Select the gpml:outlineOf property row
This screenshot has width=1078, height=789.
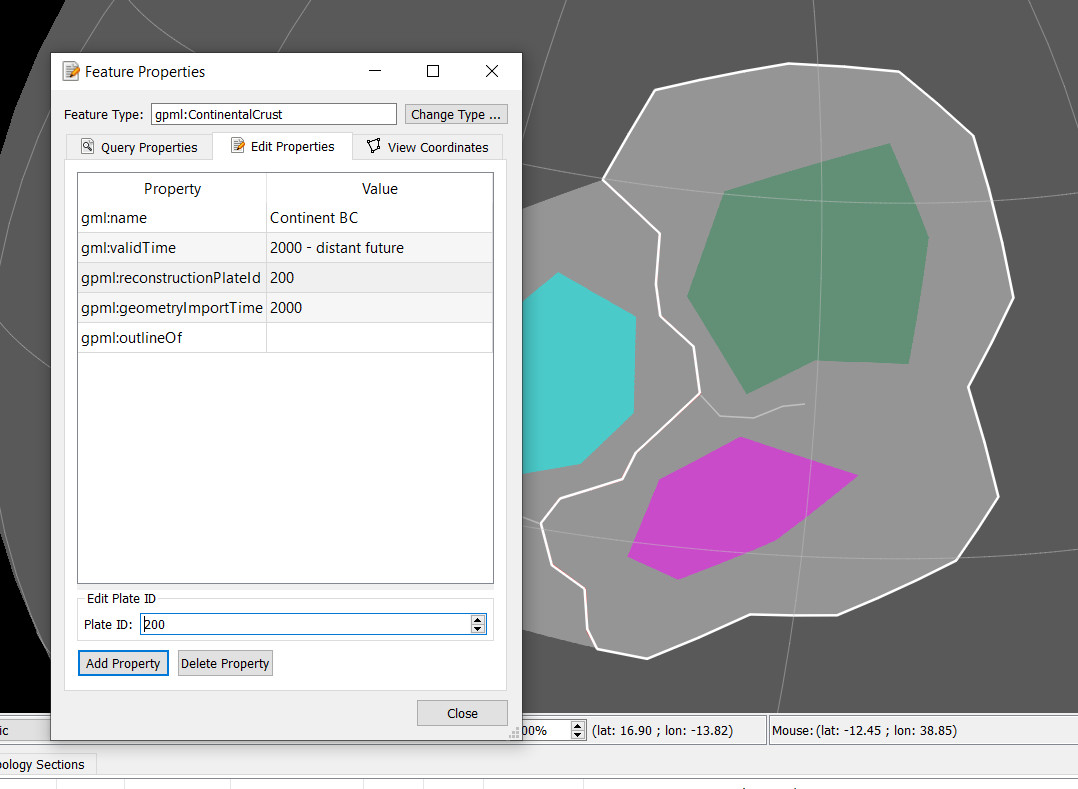click(x=285, y=338)
